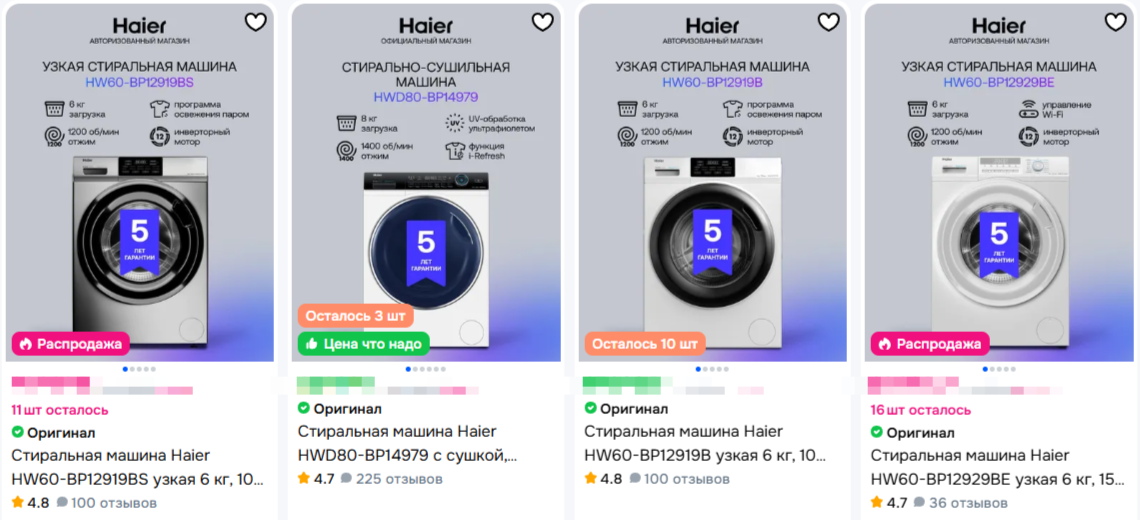Favorite the HWD80-BP14979 washer-dryer via heart

pyautogui.click(x=542, y=23)
